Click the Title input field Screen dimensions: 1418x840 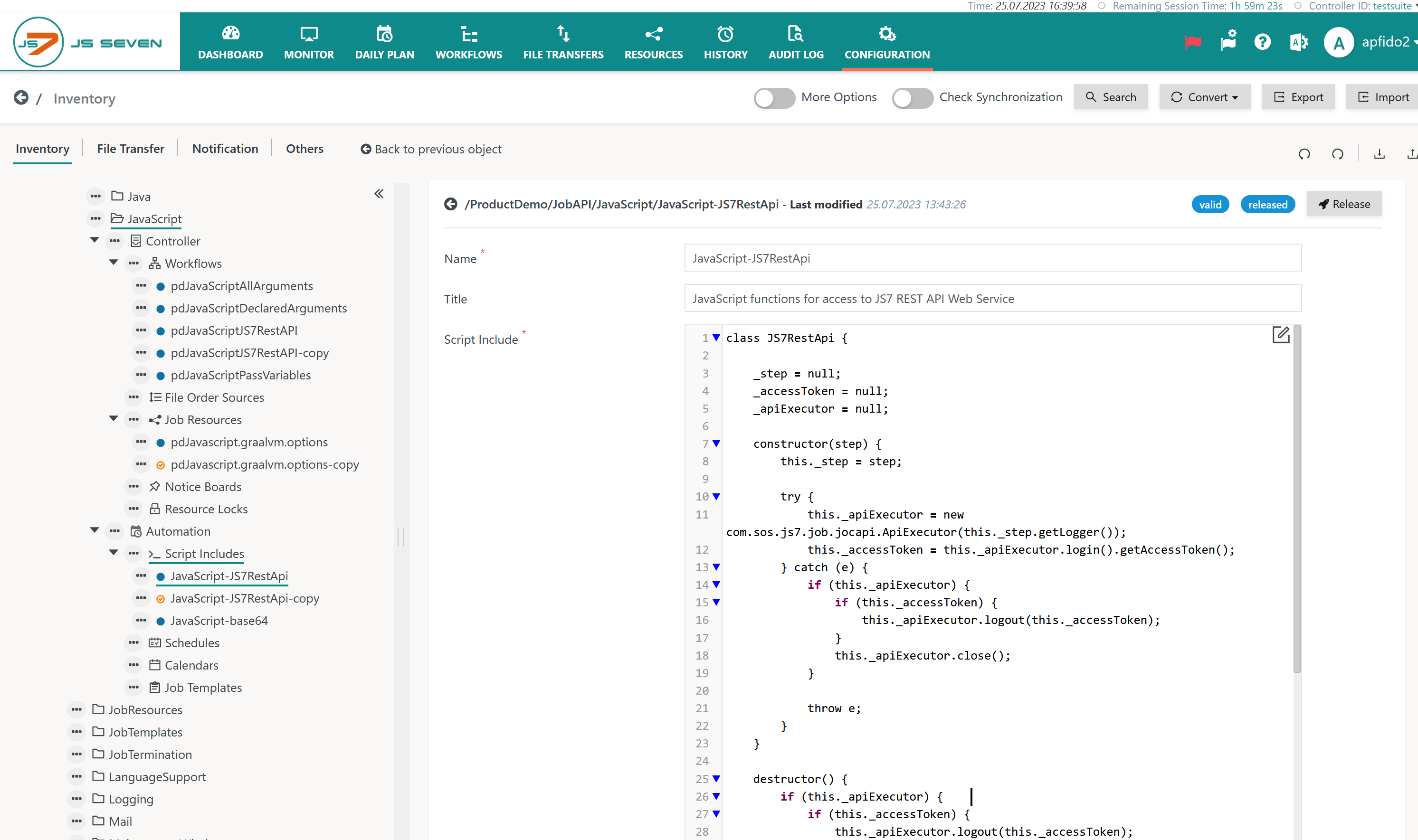[993, 298]
